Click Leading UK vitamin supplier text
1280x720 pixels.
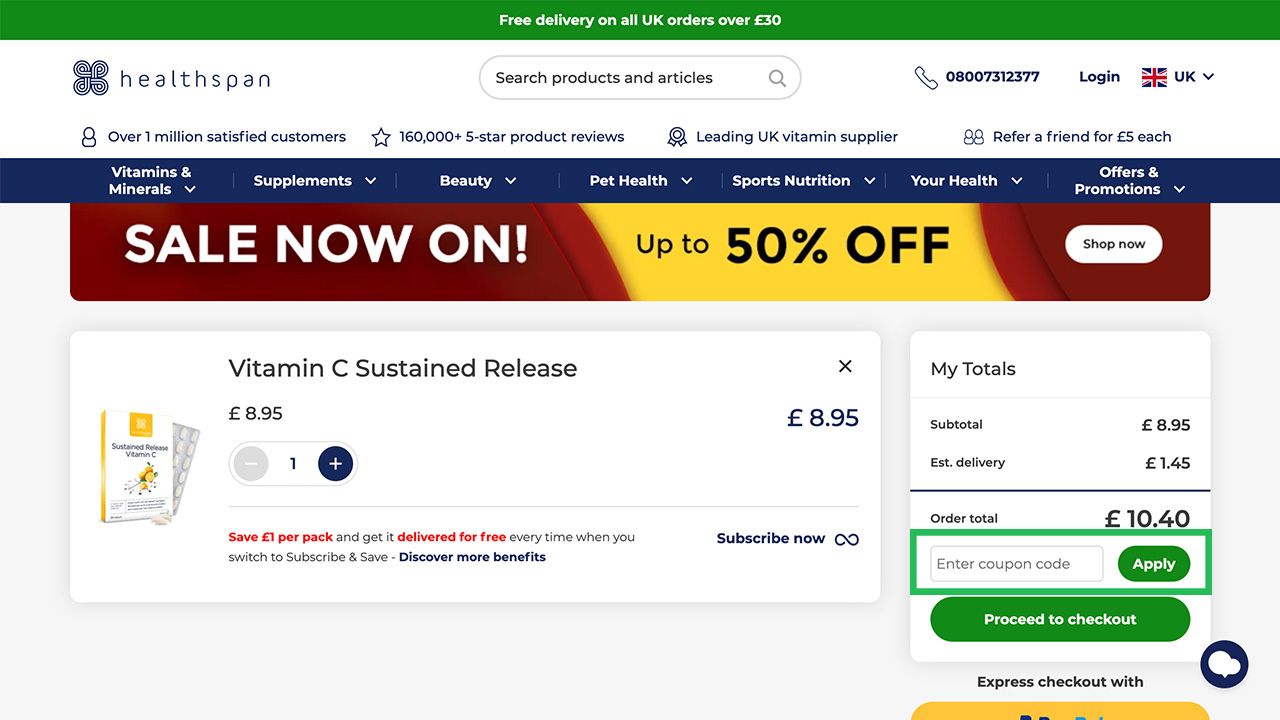(x=797, y=137)
